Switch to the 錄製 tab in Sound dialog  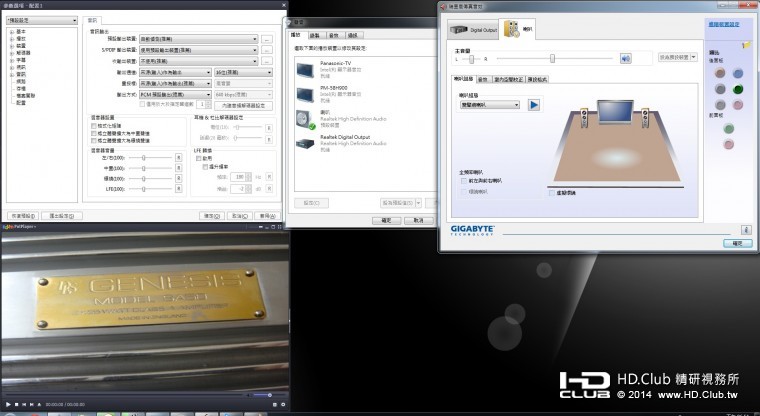click(315, 35)
